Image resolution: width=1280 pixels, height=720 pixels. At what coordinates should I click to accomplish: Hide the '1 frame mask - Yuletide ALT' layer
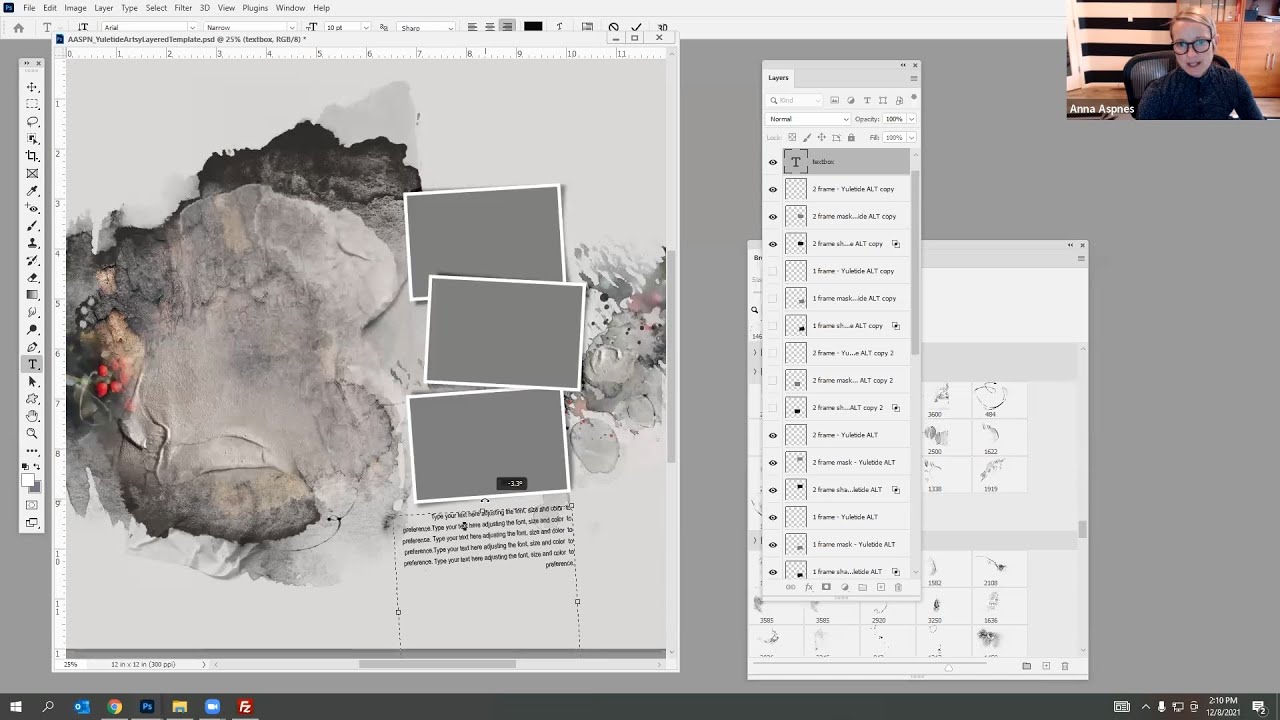772,544
